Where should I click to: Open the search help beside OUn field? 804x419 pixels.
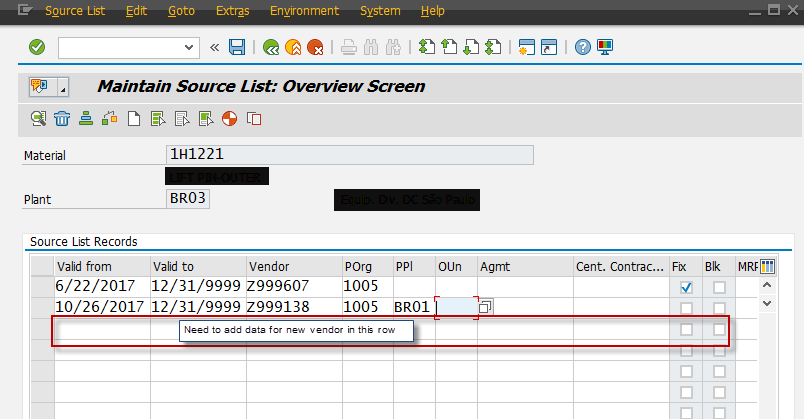(487, 308)
